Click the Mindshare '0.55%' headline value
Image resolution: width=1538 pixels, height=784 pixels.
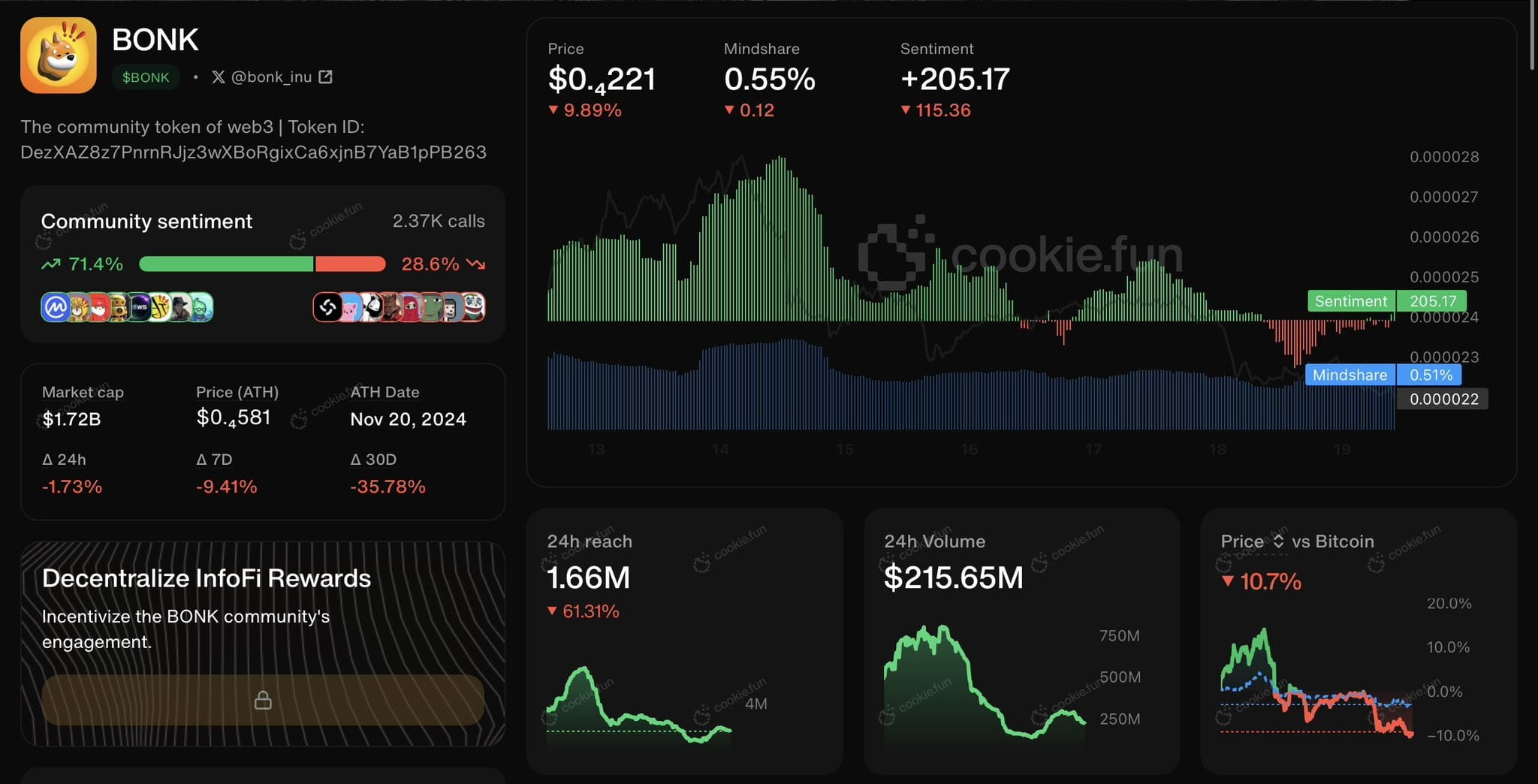770,79
